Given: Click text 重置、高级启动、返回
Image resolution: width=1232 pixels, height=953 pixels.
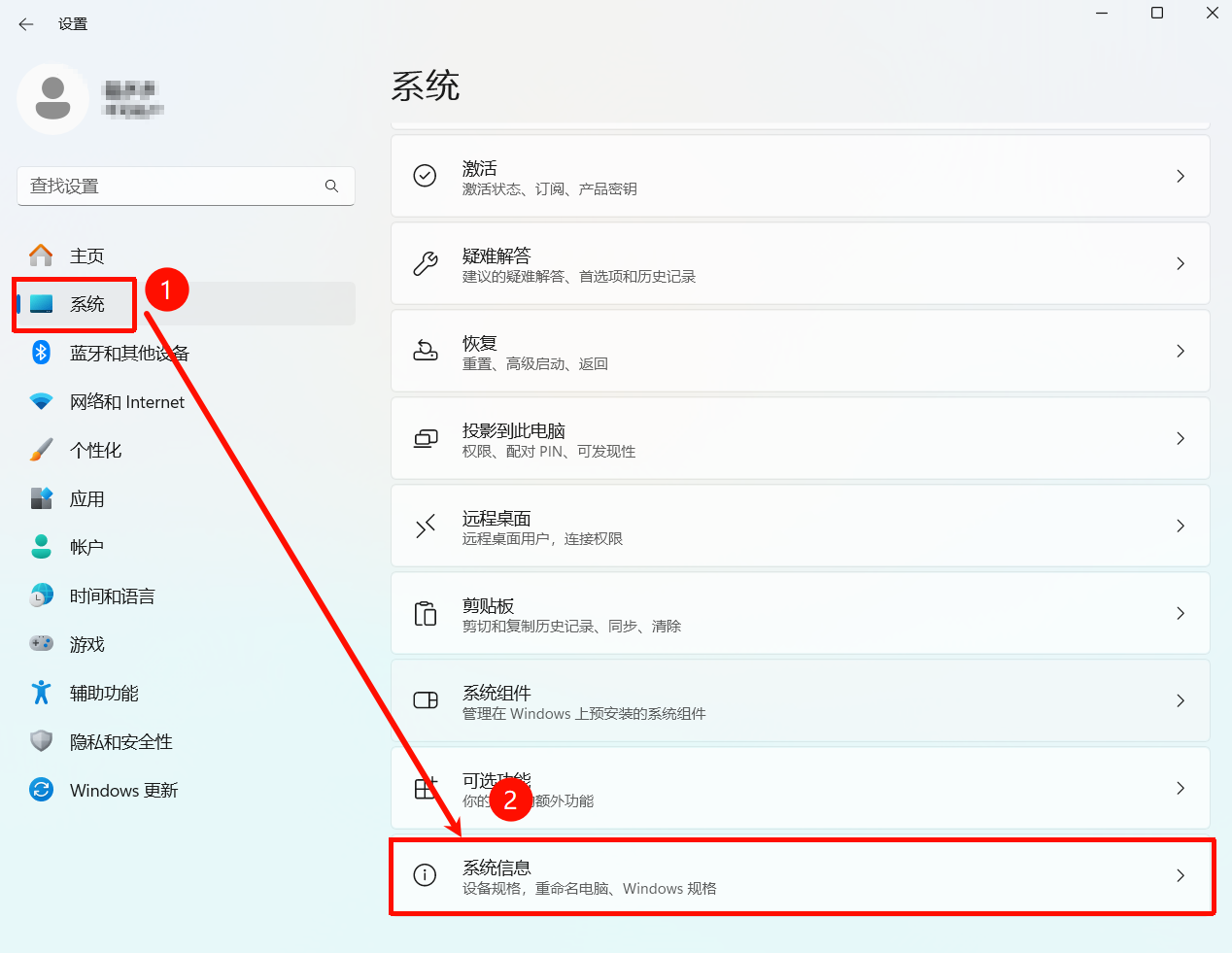Looking at the screenshot, I should (x=535, y=364).
